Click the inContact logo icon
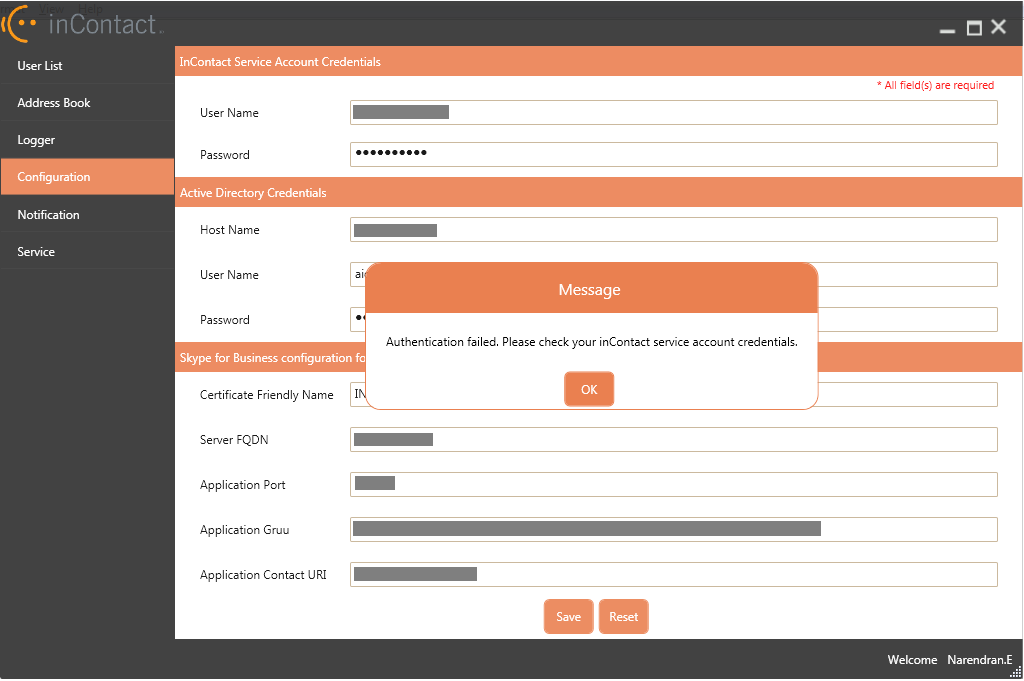 click(18, 24)
